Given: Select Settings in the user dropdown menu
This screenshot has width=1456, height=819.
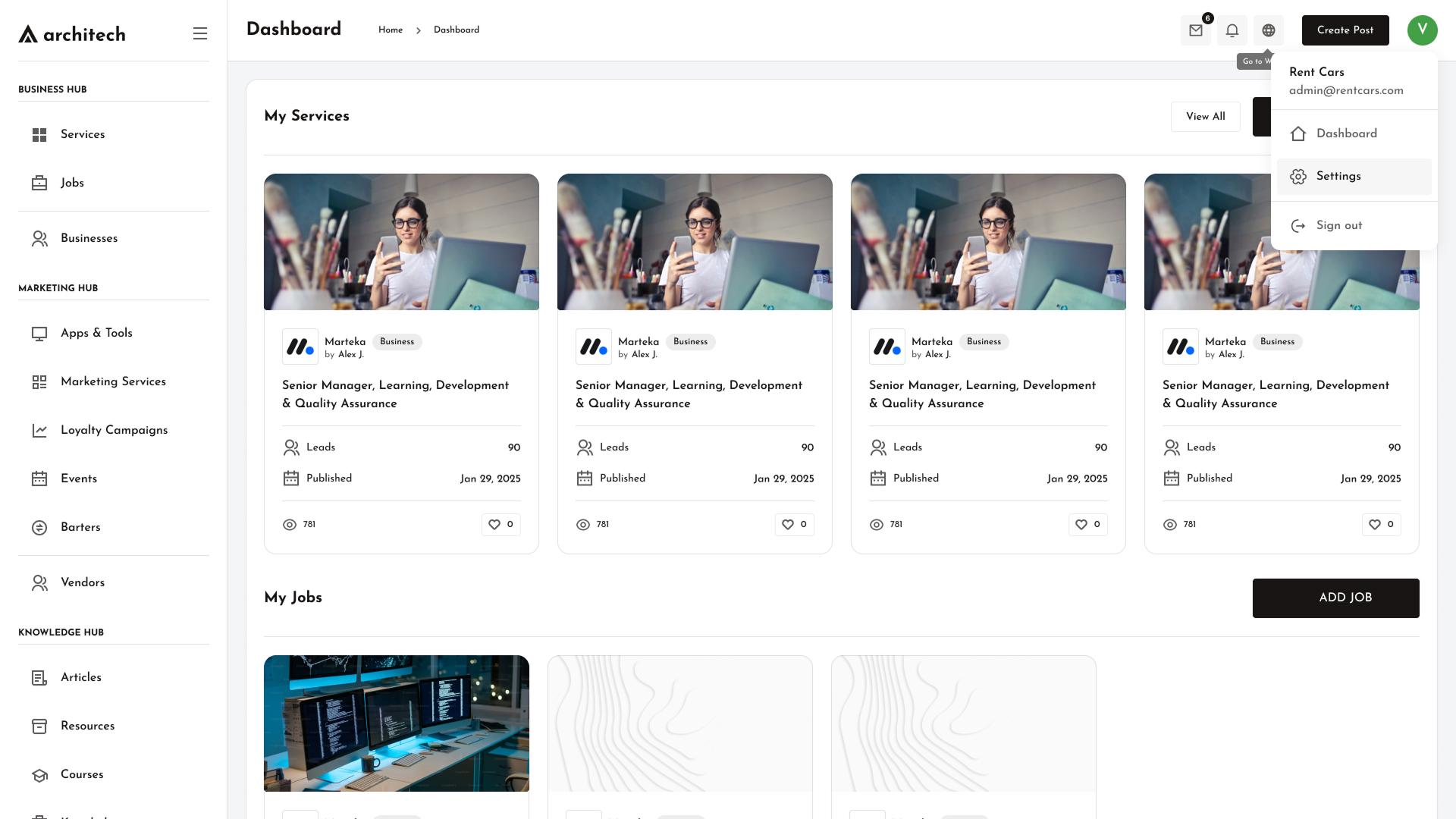Looking at the screenshot, I should pyautogui.click(x=1354, y=177).
